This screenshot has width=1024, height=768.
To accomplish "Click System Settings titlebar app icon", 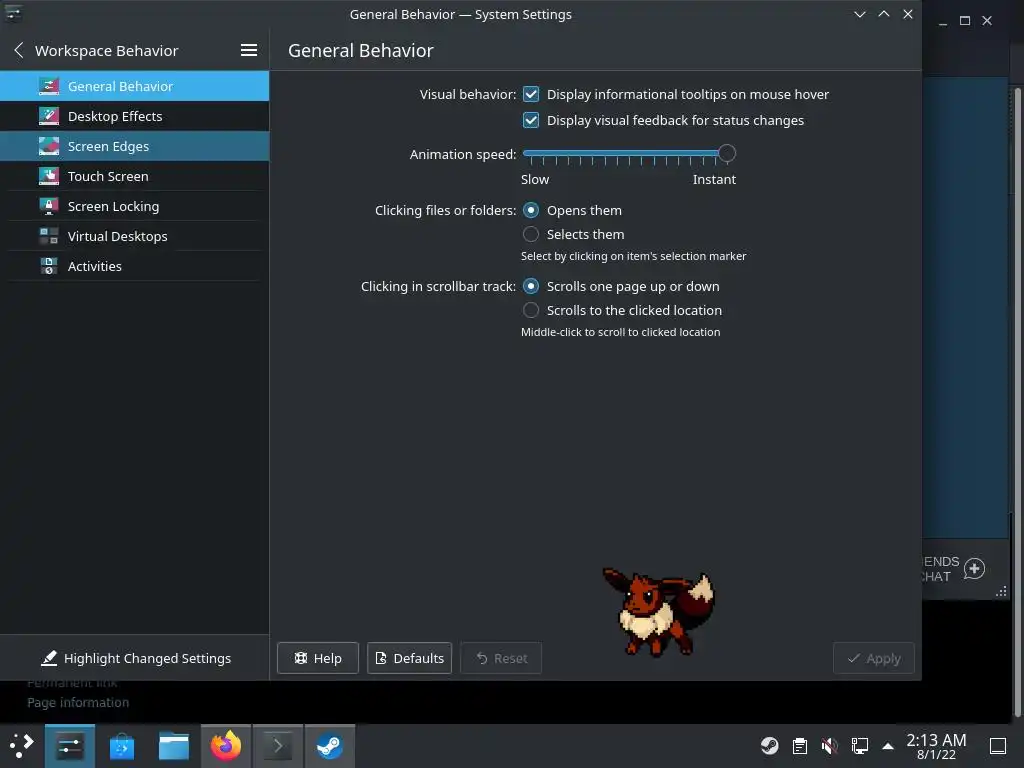I will click(x=13, y=13).
